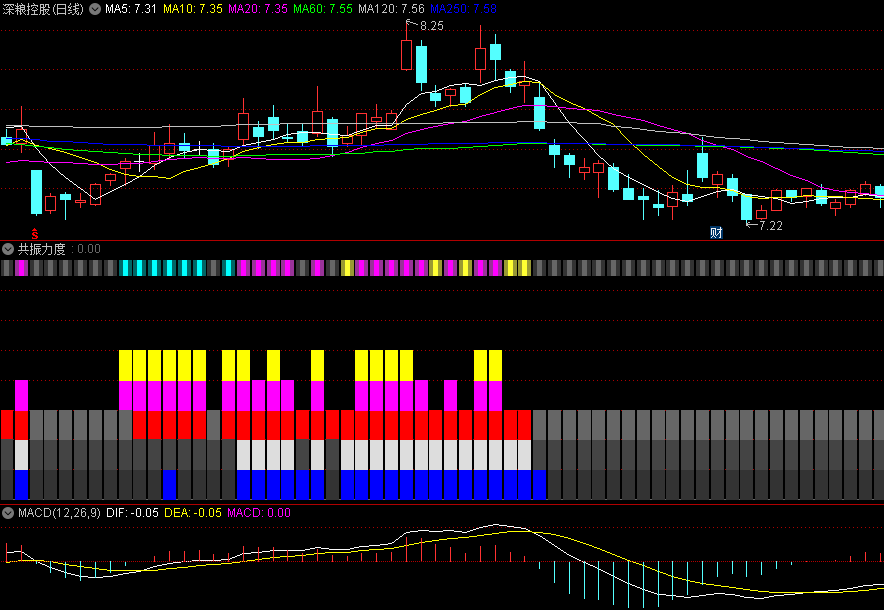The height and width of the screenshot is (610, 884).
Task: Select the MA10: 7.35 label
Action: (x=193, y=9)
